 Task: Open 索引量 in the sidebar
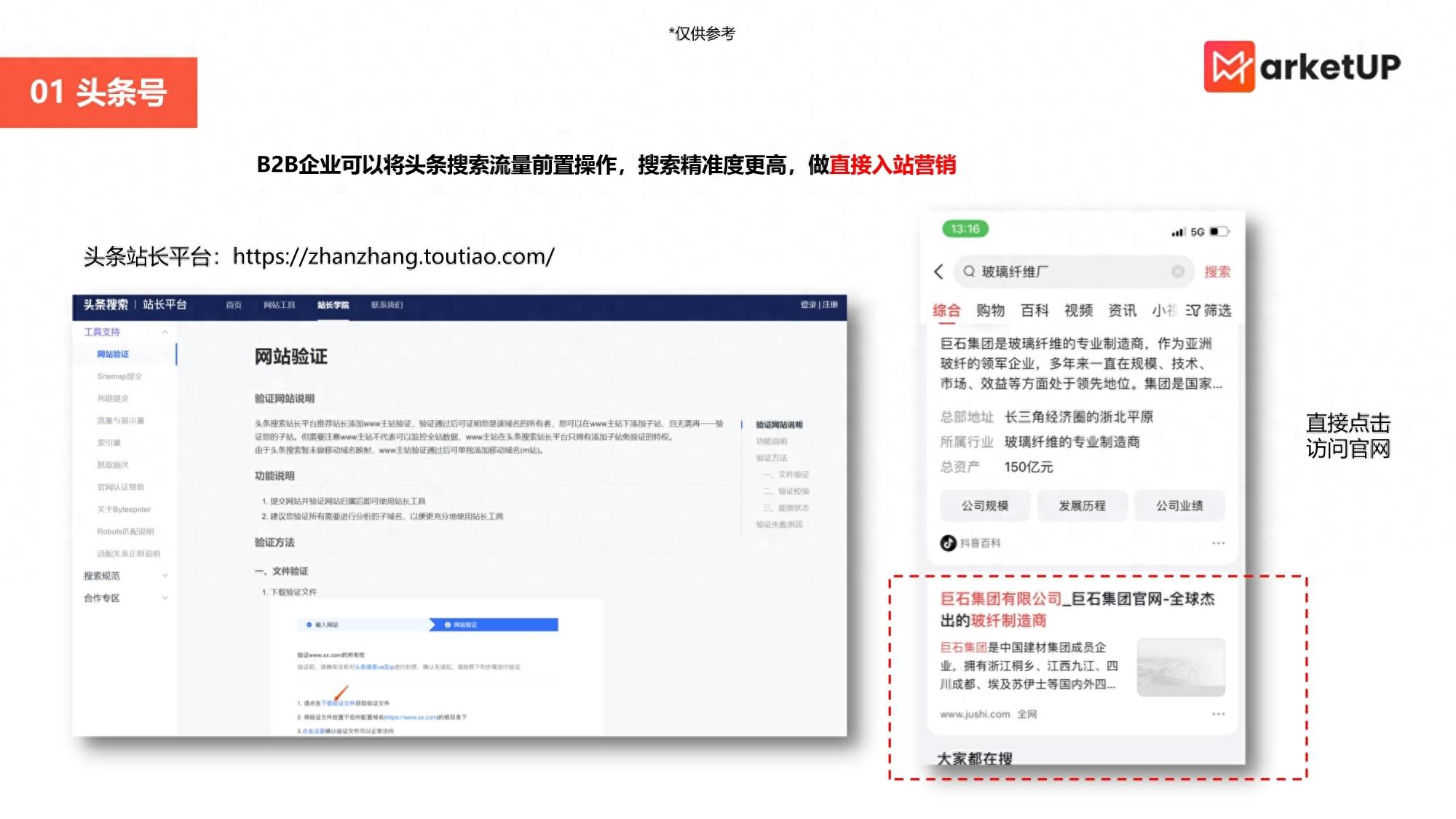[109, 443]
